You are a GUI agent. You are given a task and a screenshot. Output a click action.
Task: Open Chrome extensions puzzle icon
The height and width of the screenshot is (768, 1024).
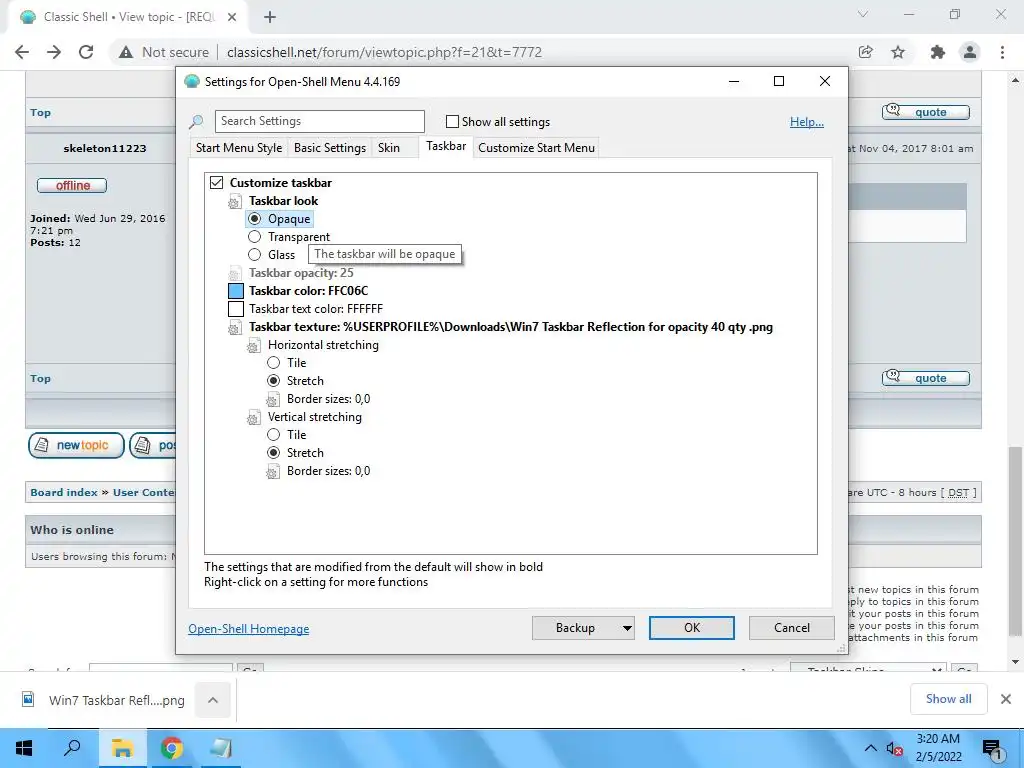pos(938,52)
